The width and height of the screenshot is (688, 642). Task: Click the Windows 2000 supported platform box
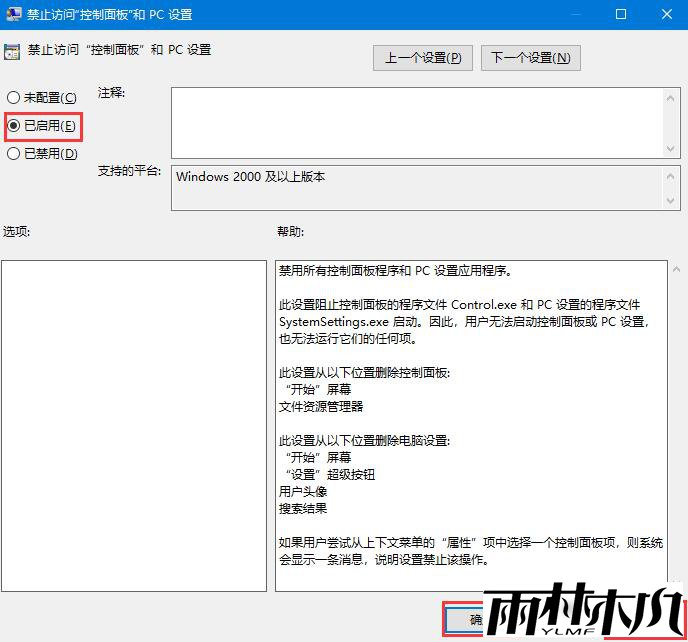pos(417,188)
